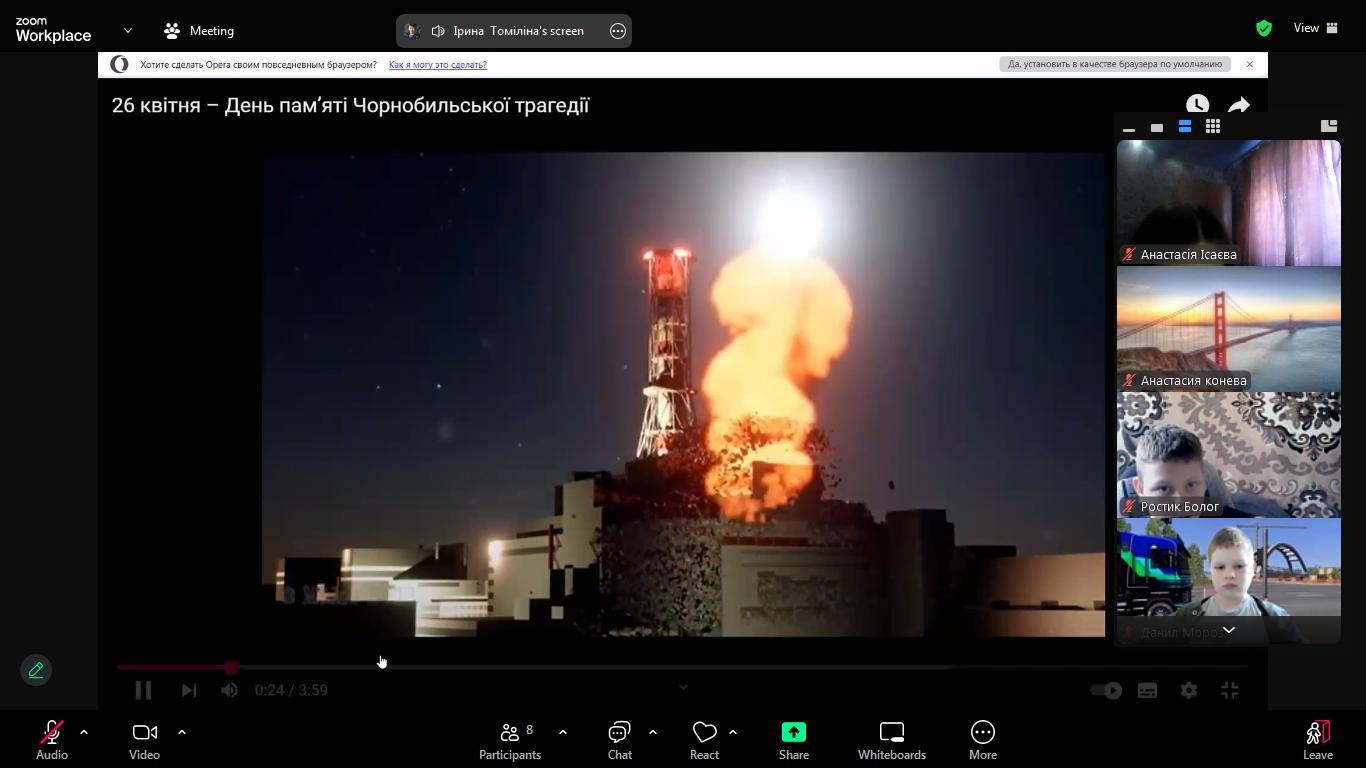1366x768 pixels.
Task: Select Ростик Болог video tile
Action: [1229, 455]
